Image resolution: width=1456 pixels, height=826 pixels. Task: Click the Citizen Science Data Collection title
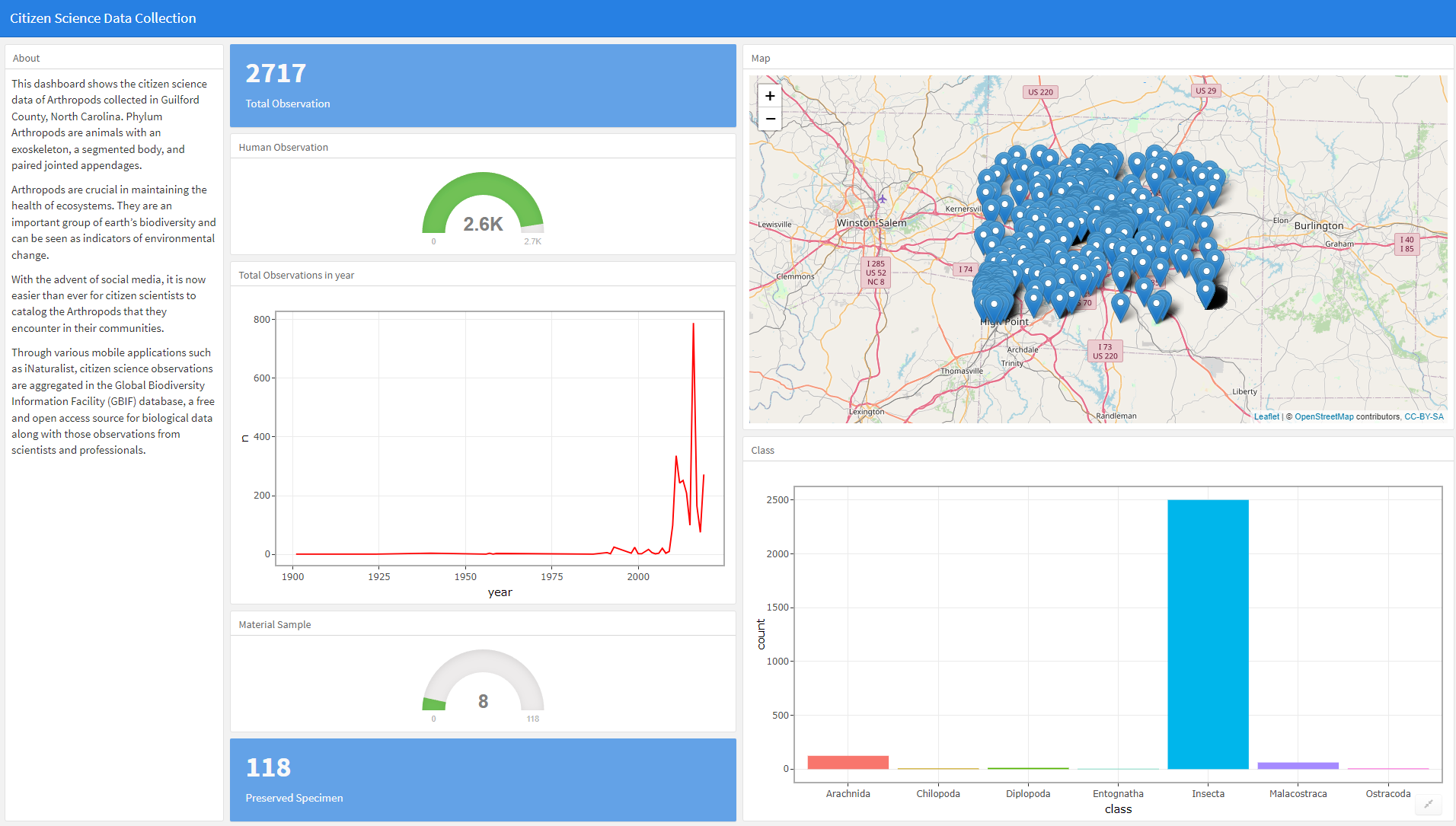(x=103, y=18)
